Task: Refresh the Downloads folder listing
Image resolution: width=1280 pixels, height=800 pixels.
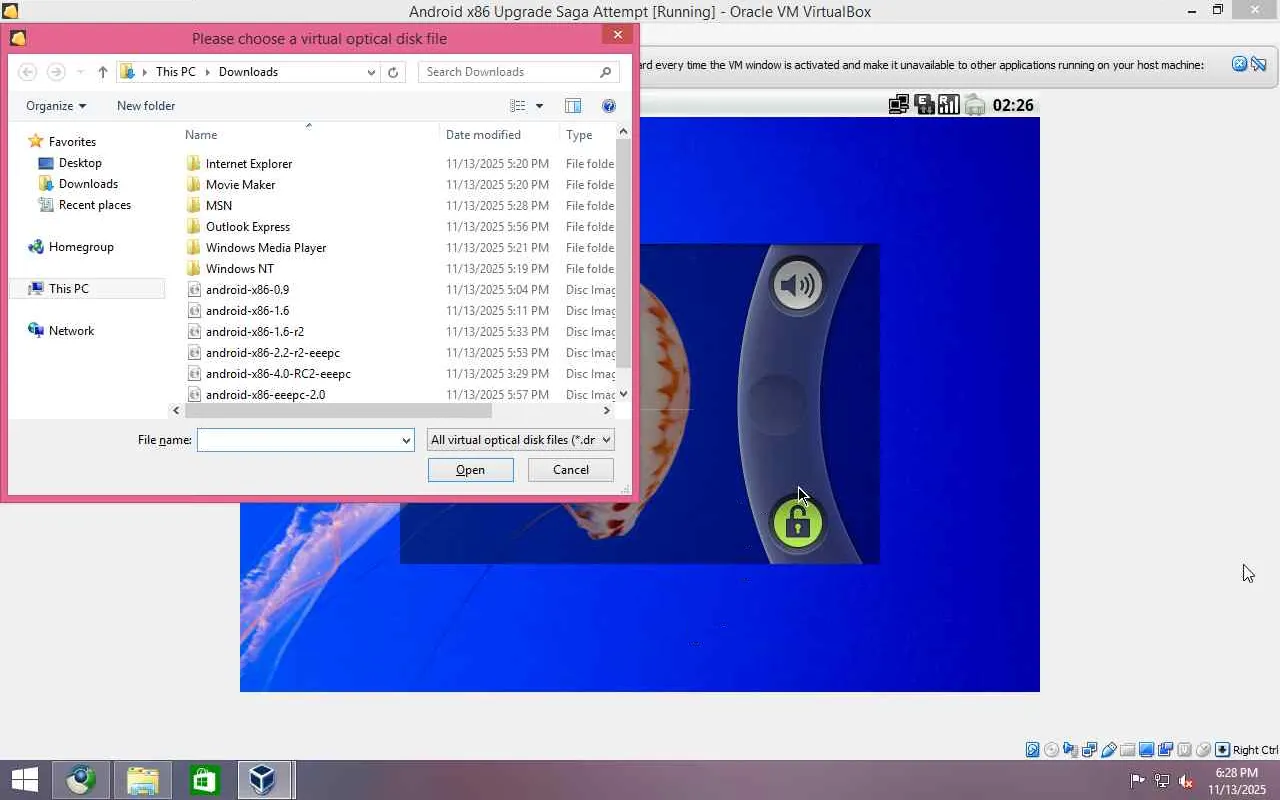Action: 393,72
